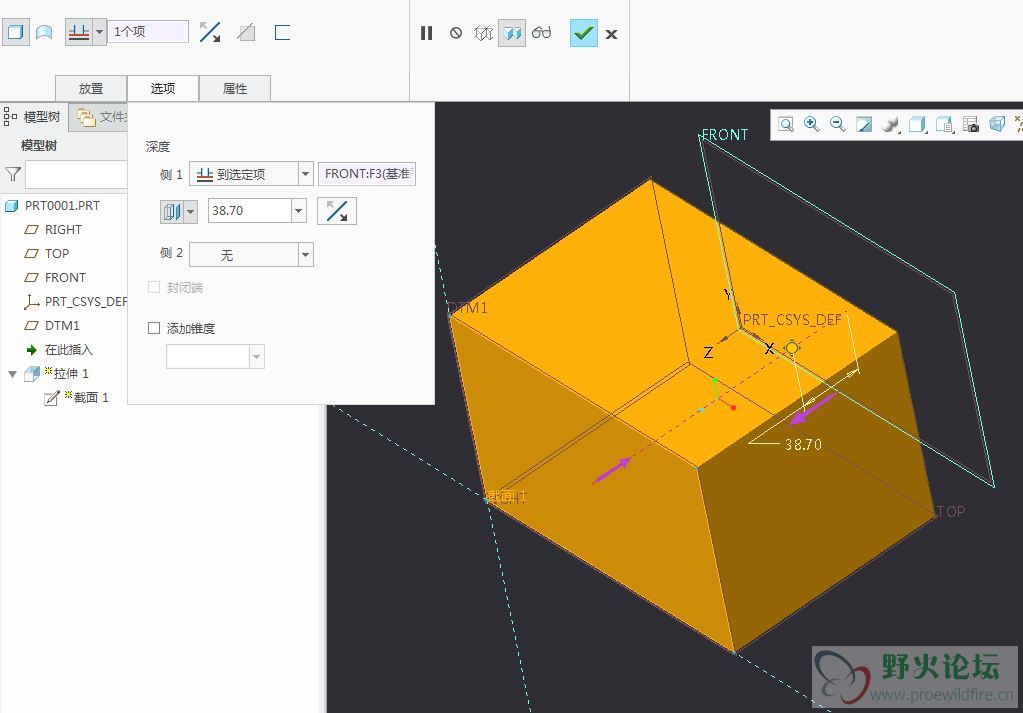Click the unattached preview wireframe icon
Image resolution: width=1023 pixels, height=713 pixels.
tap(483, 33)
